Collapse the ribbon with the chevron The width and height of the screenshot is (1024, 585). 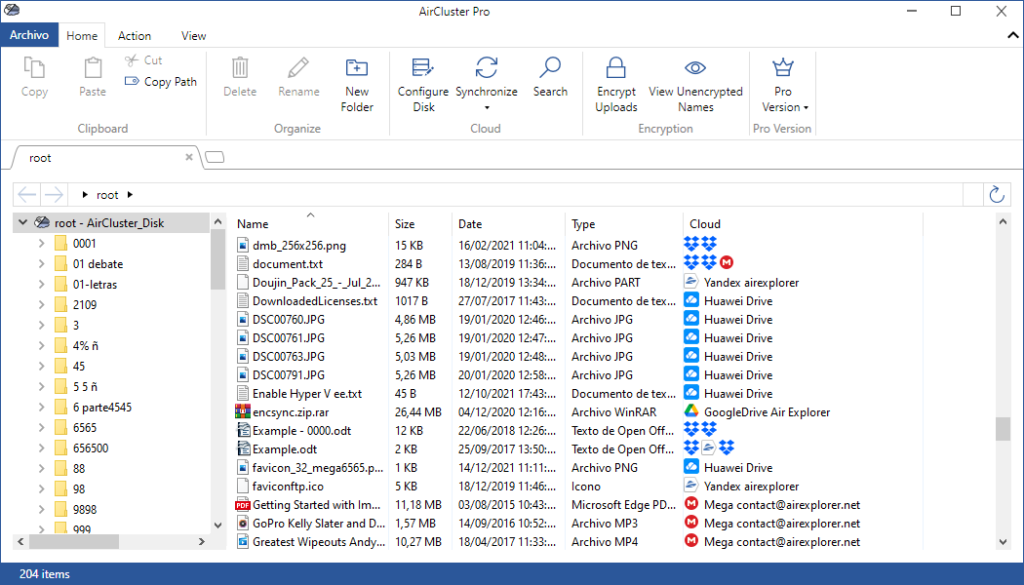(1013, 36)
